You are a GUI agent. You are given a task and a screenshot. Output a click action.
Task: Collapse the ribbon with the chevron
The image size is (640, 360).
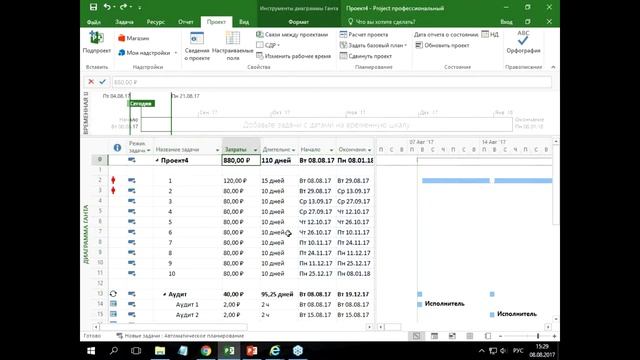(x=553, y=67)
